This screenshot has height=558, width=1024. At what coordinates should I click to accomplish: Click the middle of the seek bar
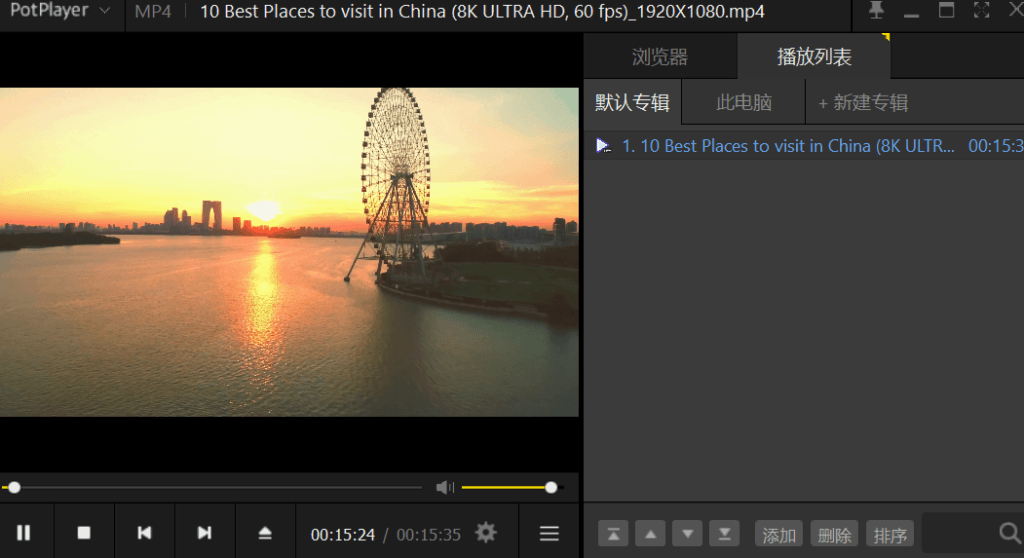[212, 487]
